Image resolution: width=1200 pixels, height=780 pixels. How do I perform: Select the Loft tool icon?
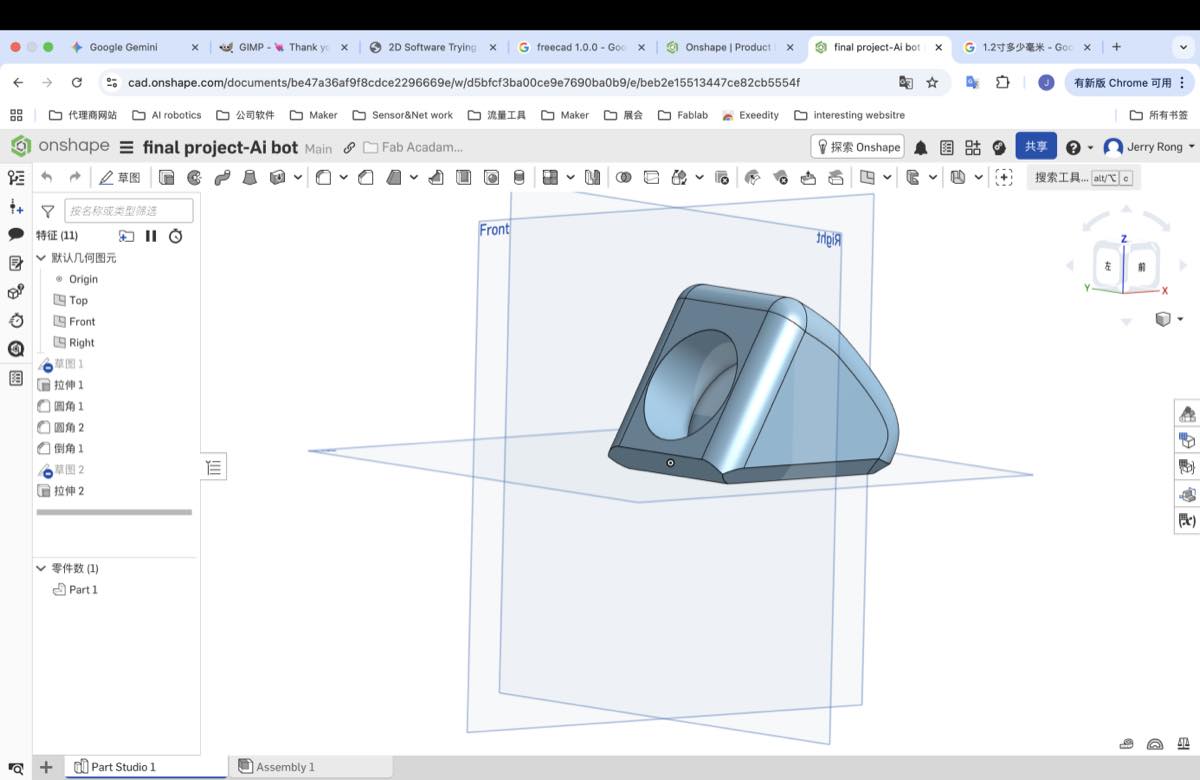(249, 178)
